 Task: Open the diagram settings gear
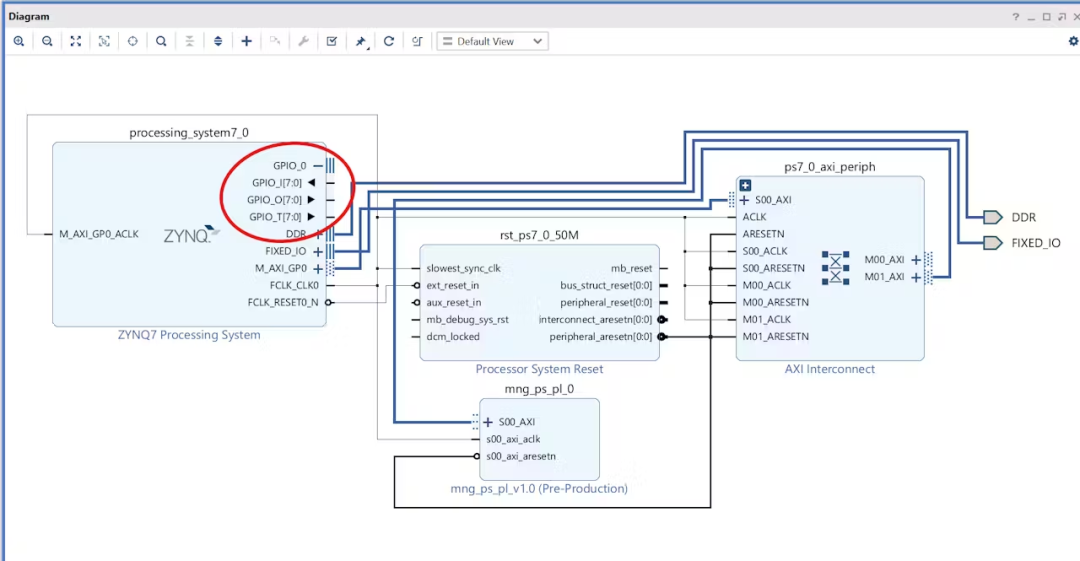[x=1073, y=41]
